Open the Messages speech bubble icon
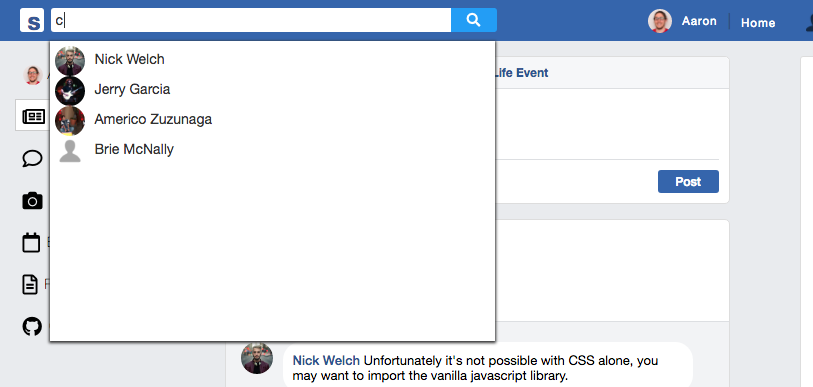Screen dimensions: 813x387 (x=32, y=158)
